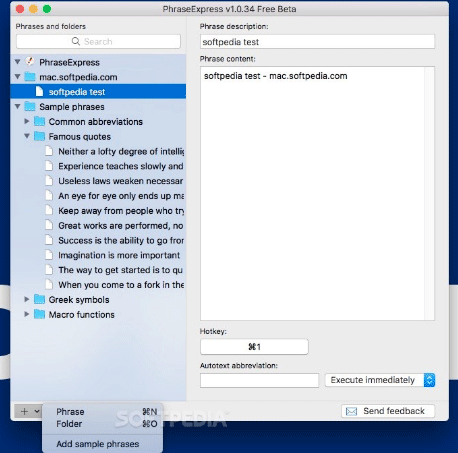This screenshot has height=453, width=458.
Task: Choose Folder from the add menu
Action: pyautogui.click(x=103, y=424)
